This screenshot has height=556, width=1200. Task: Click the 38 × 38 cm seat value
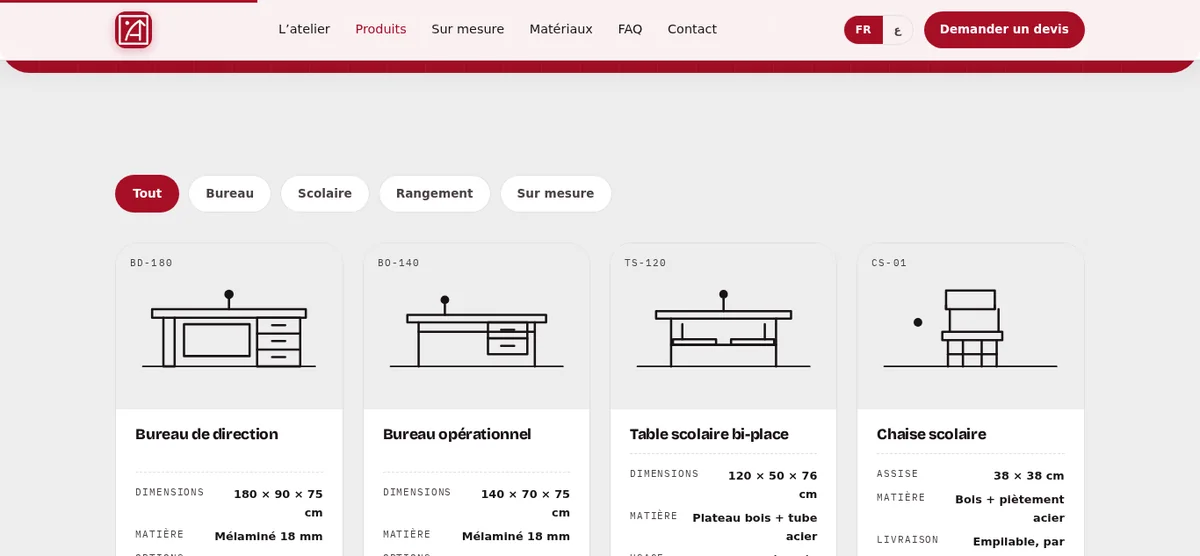click(1029, 476)
